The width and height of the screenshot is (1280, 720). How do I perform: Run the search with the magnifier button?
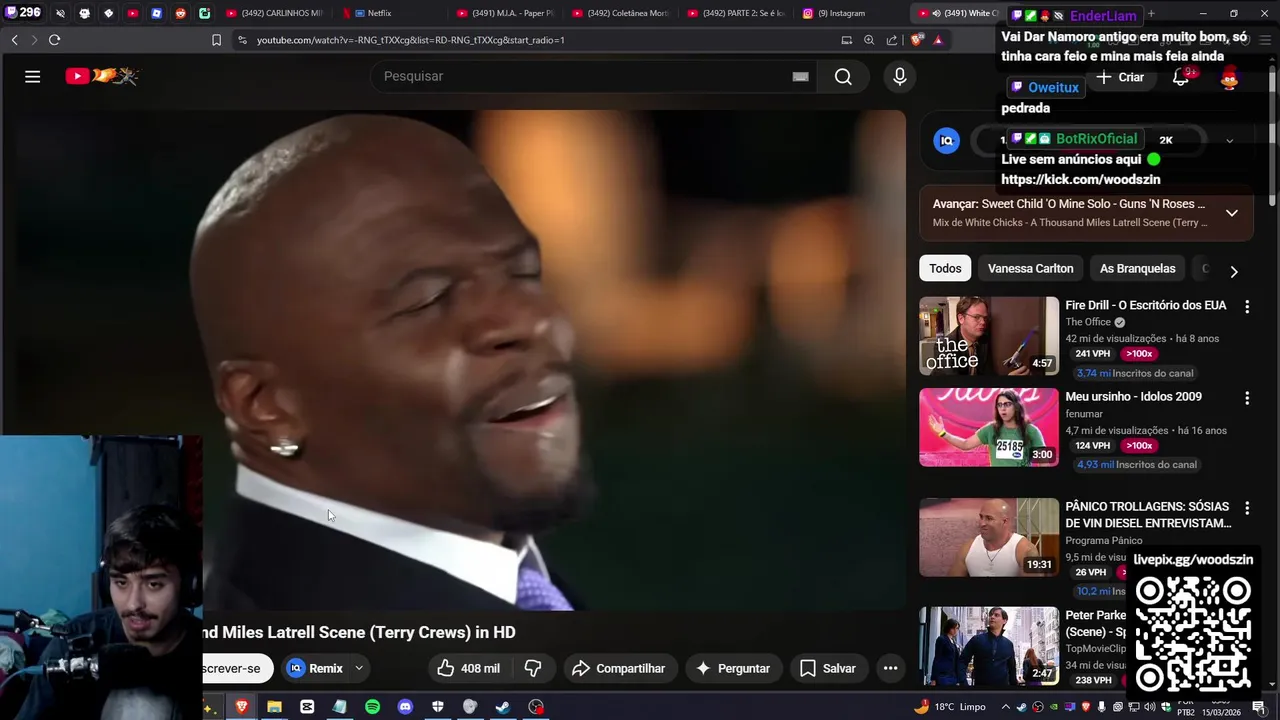(843, 77)
